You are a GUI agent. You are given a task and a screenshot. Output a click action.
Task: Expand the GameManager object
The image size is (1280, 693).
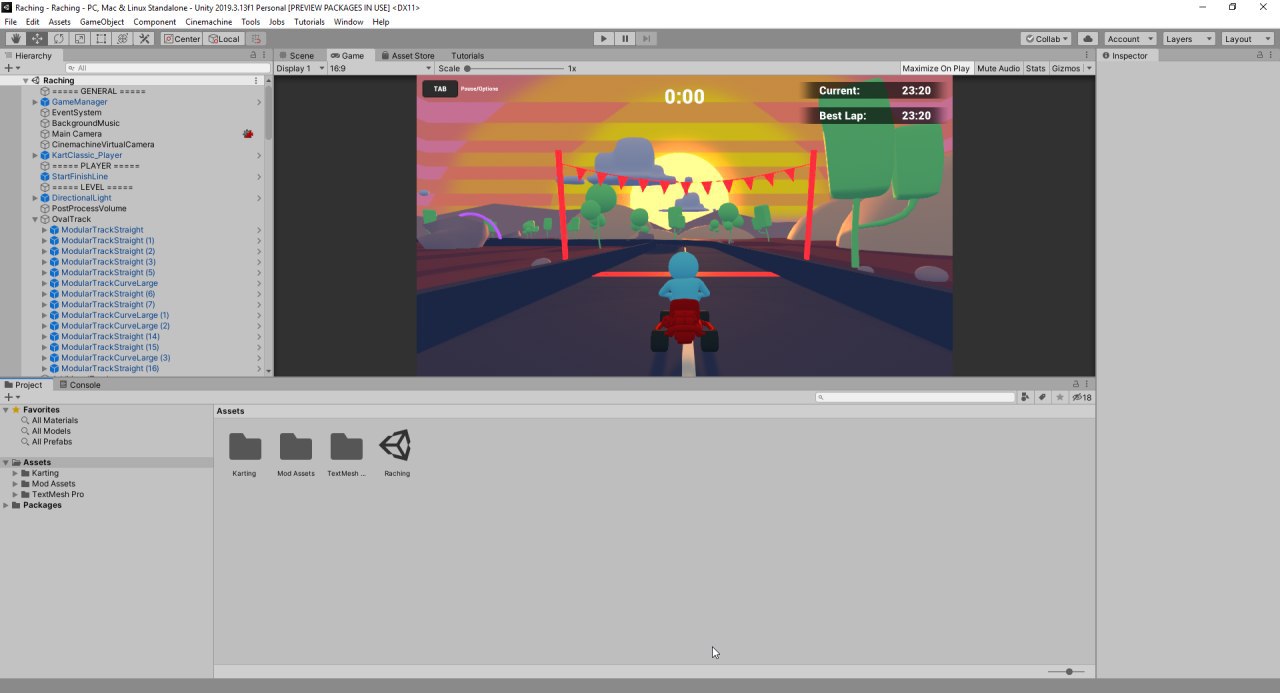[35, 102]
